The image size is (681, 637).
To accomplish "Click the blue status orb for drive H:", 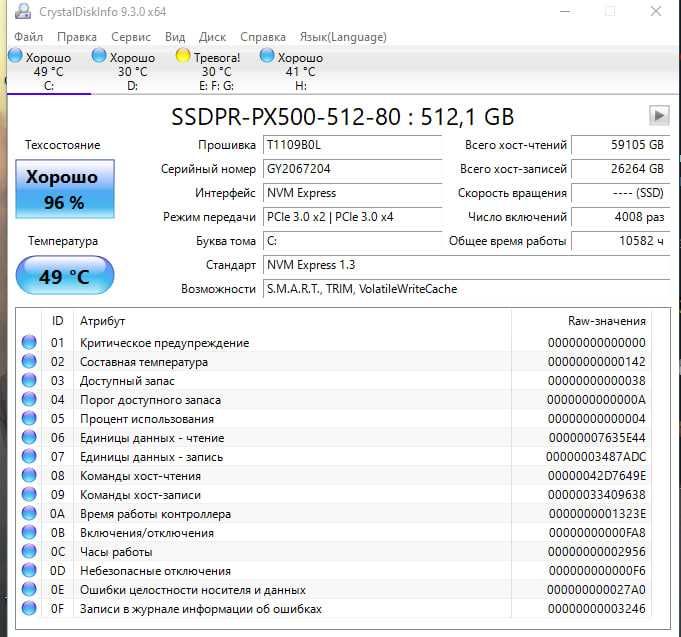I will (x=267, y=56).
